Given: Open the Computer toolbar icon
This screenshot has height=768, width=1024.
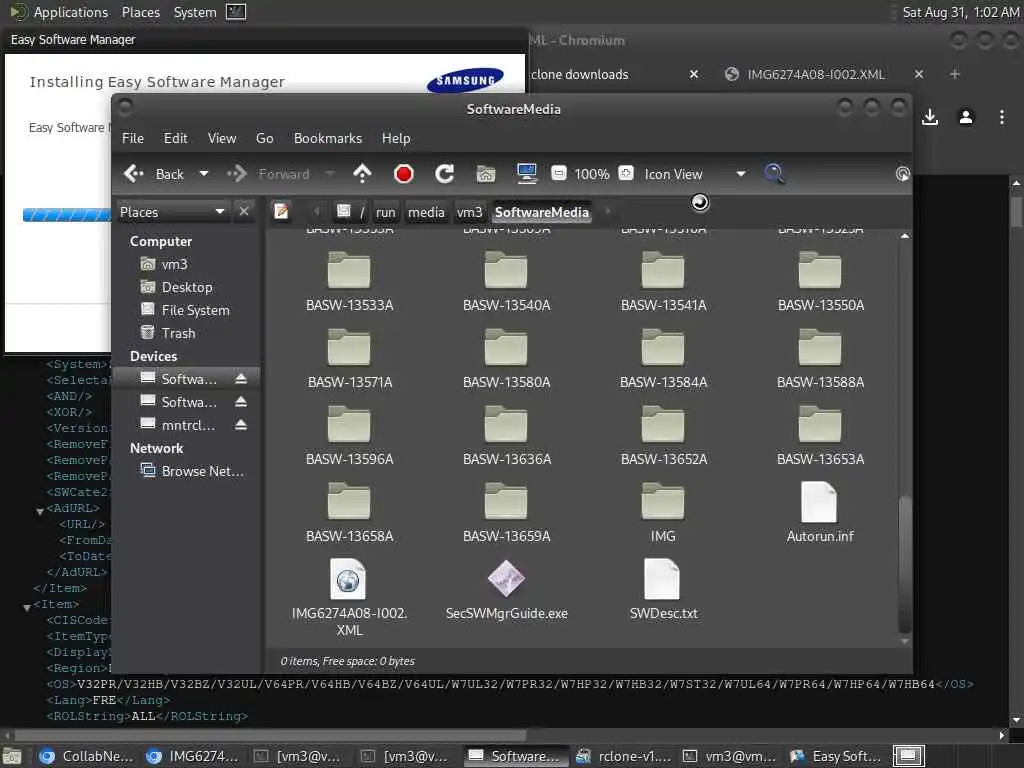Looking at the screenshot, I should point(526,174).
